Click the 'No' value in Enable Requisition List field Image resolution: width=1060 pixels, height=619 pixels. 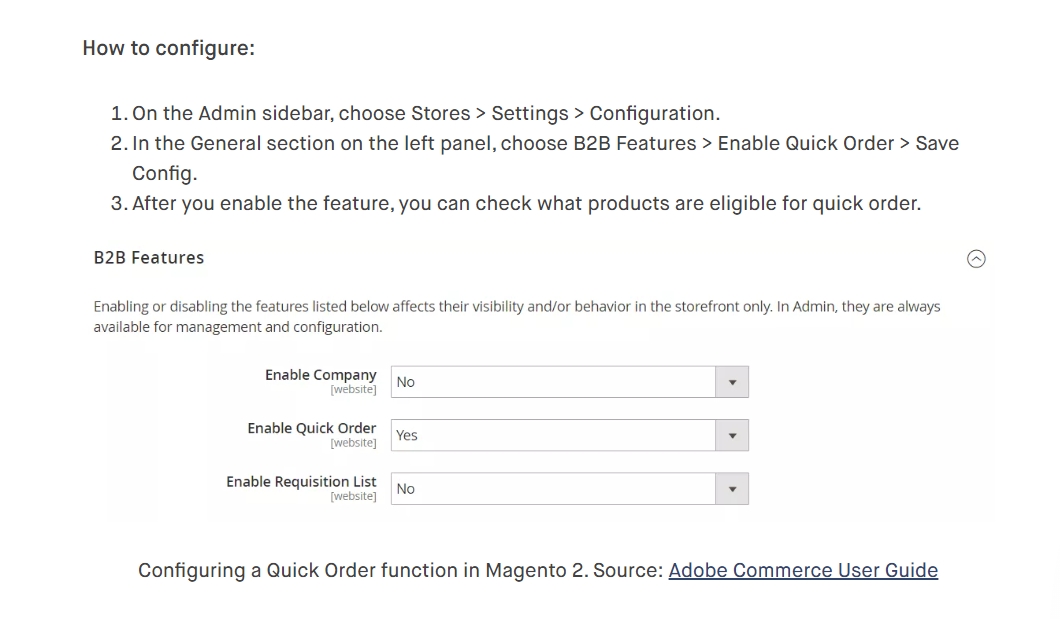[x=406, y=489]
